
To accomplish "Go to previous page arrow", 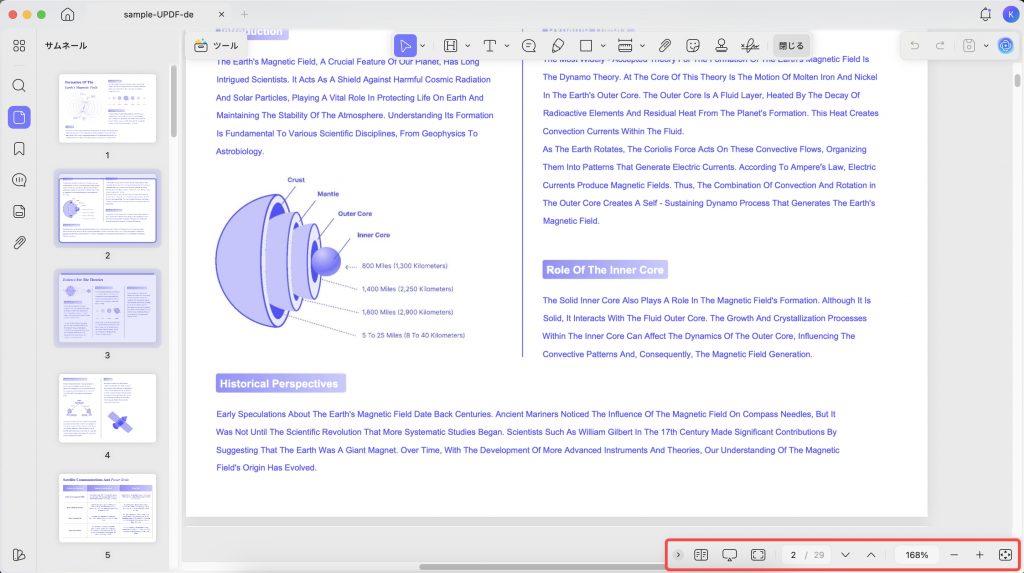I will pos(871,555).
